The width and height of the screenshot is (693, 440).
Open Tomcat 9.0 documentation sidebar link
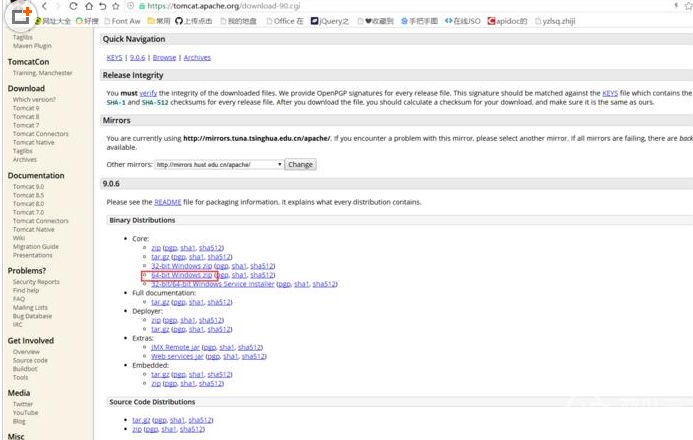tap(28, 187)
